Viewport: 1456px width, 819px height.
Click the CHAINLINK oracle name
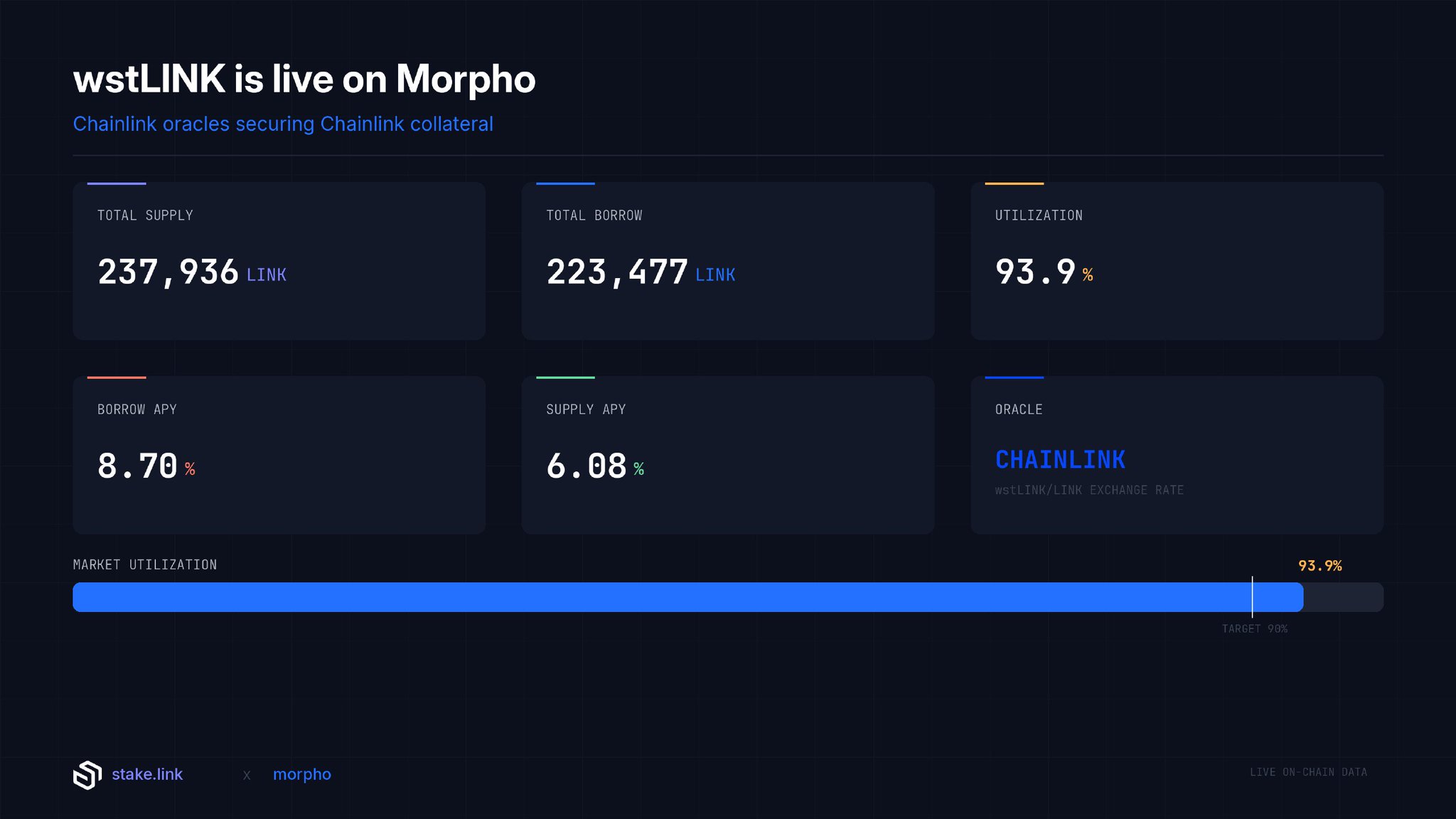point(1060,460)
